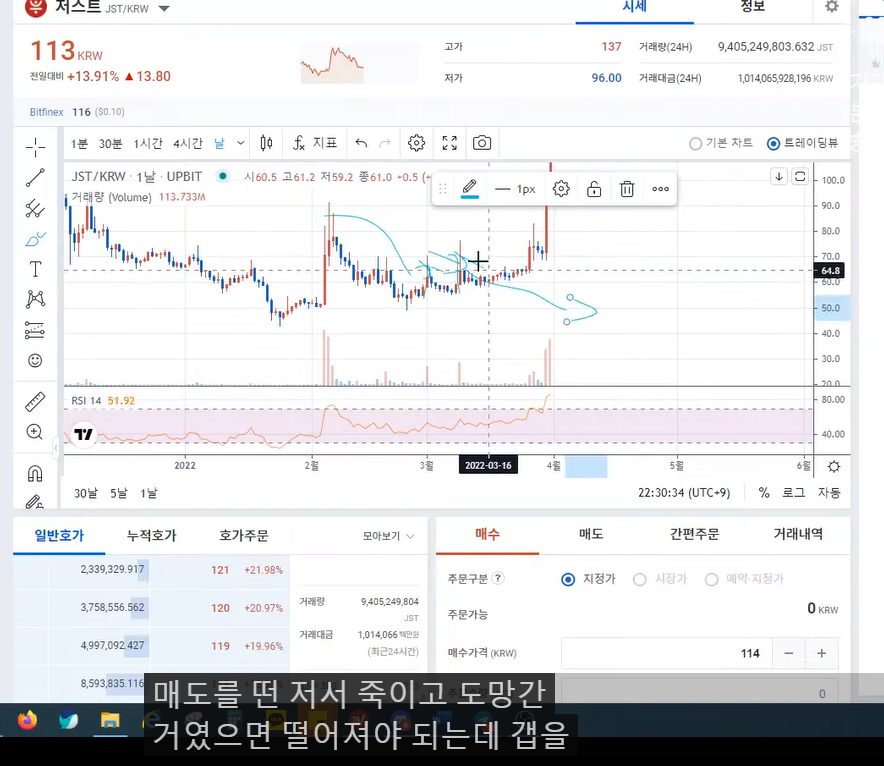Decrease buy price with minus button
This screenshot has width=884, height=766.
[789, 653]
